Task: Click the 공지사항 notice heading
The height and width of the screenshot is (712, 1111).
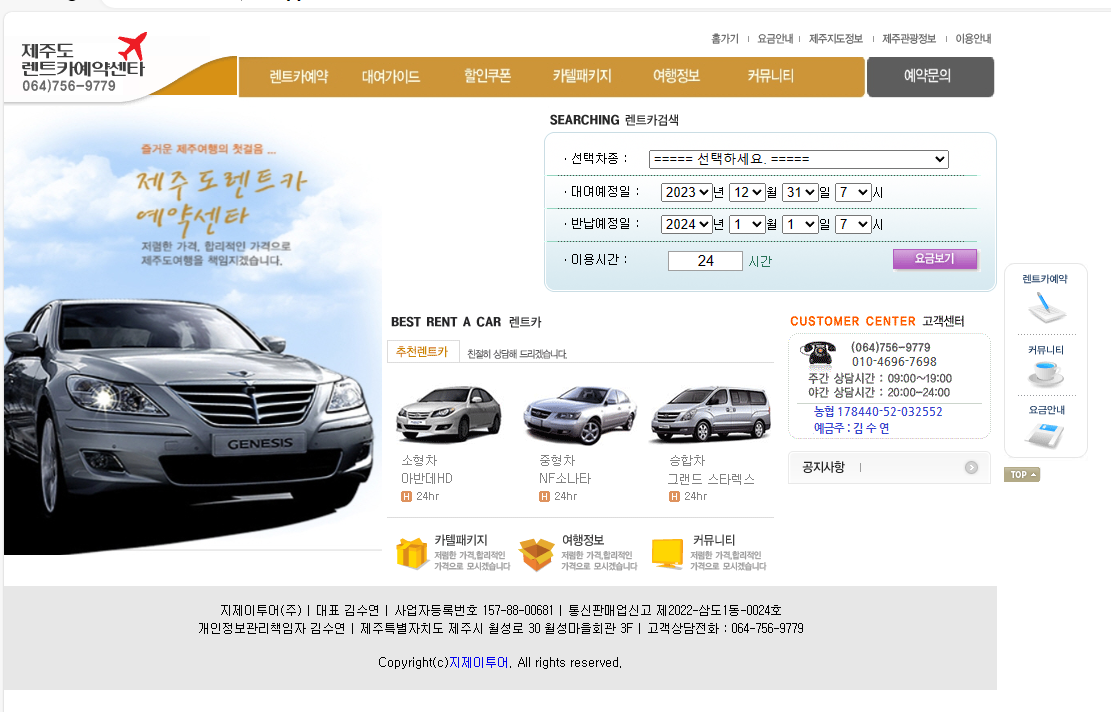Action: pyautogui.click(x=823, y=468)
